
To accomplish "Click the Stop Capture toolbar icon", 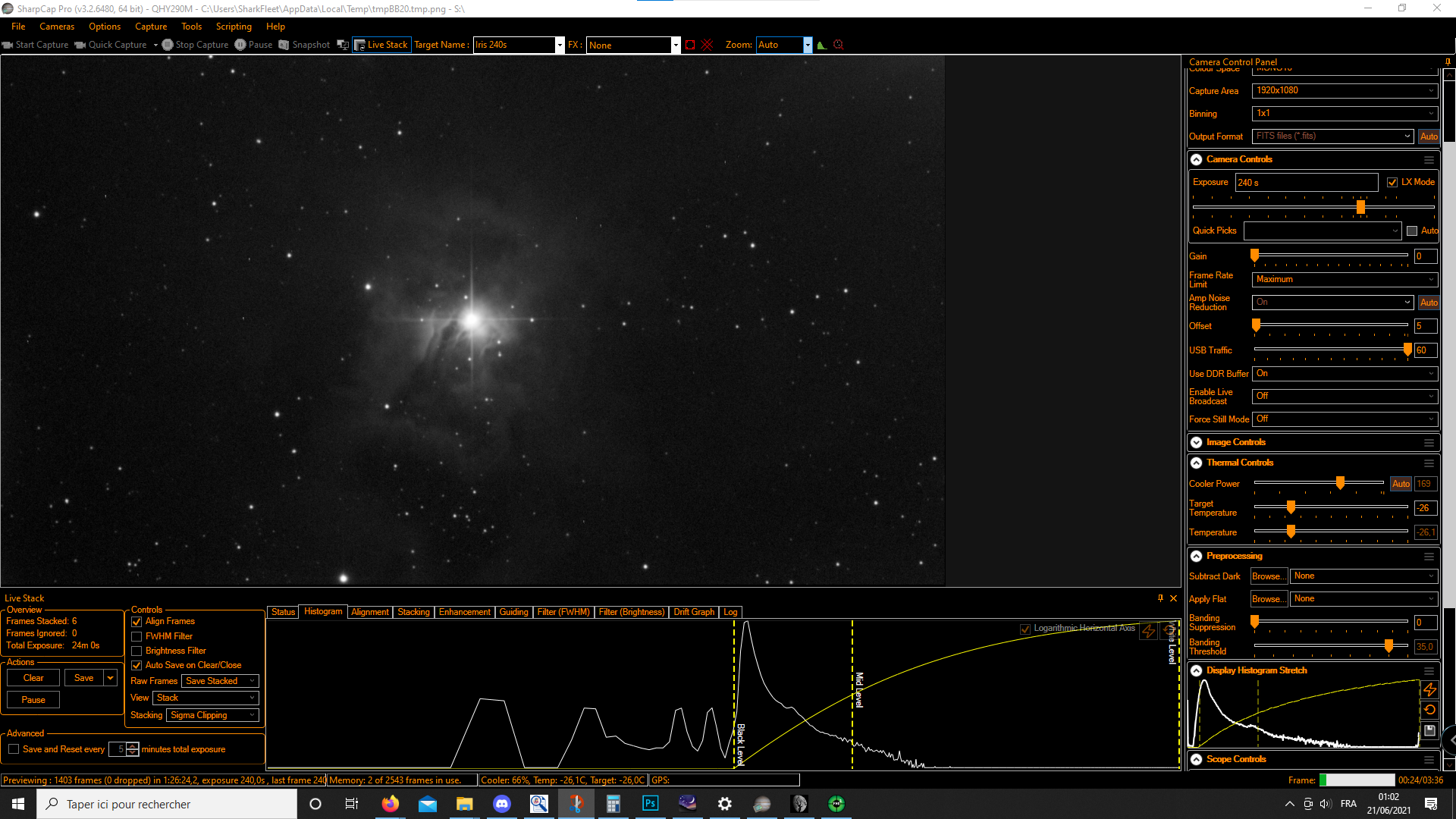I will pos(168,45).
